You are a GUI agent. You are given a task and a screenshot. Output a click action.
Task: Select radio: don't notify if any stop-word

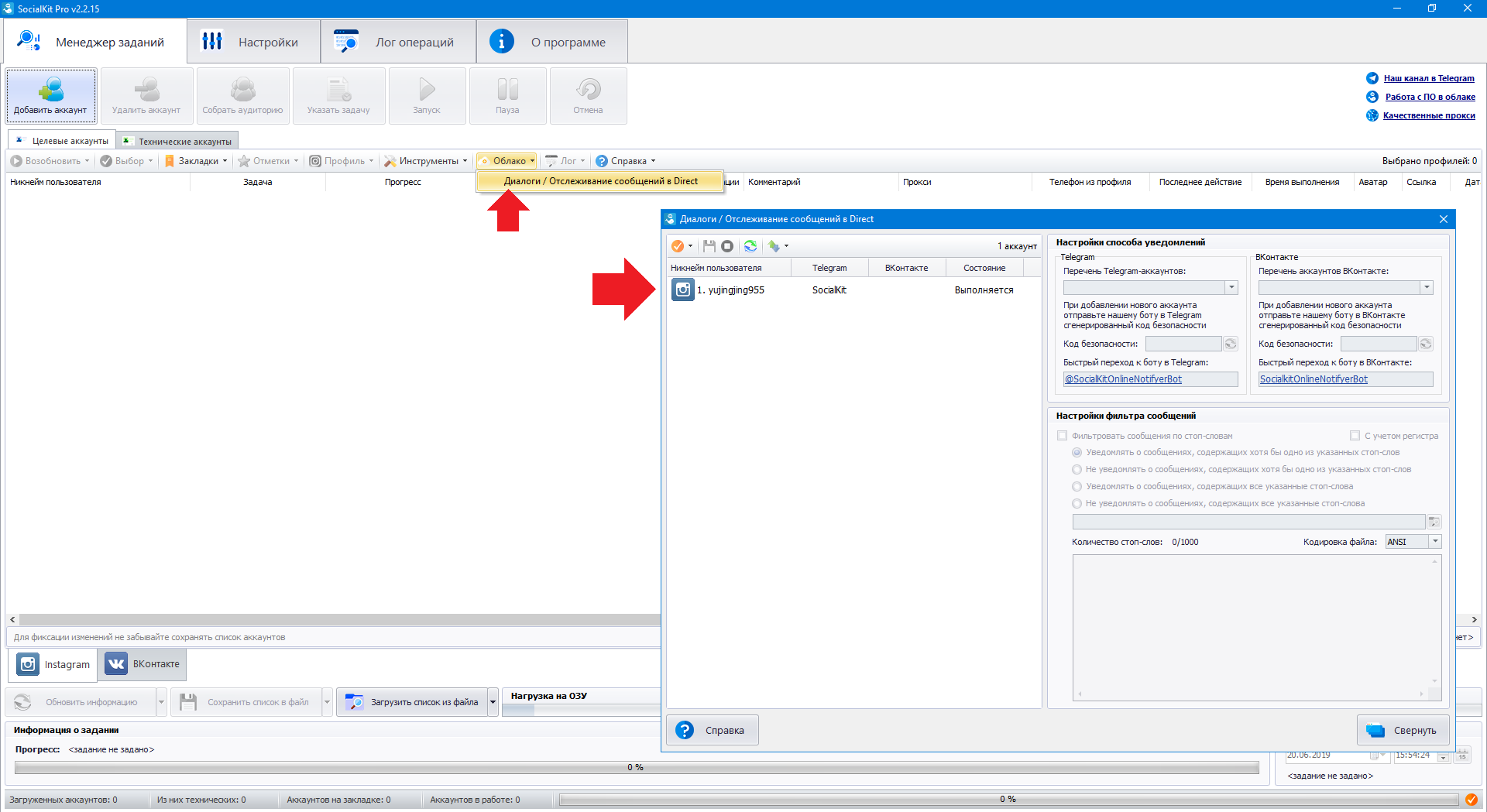pos(1077,469)
